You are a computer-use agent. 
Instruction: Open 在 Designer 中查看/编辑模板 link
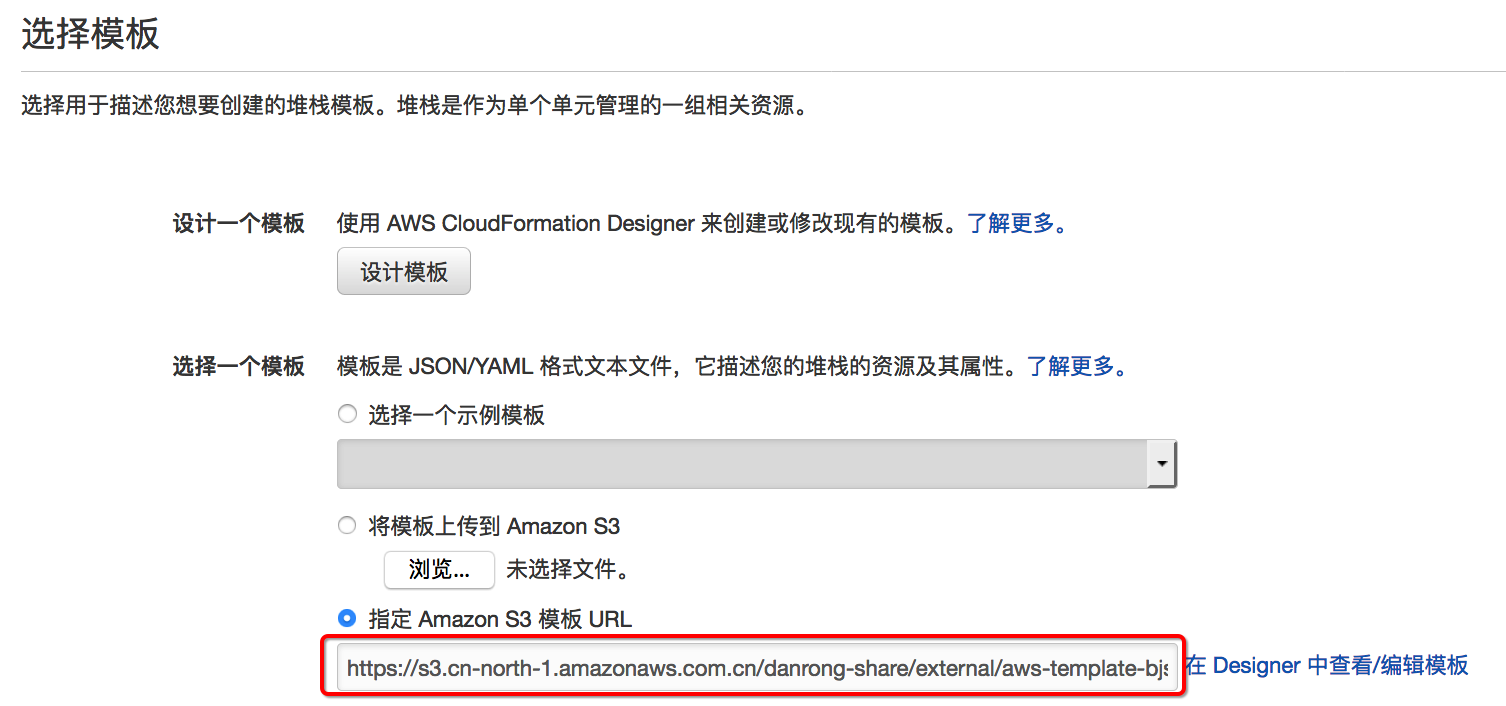pos(1326,665)
